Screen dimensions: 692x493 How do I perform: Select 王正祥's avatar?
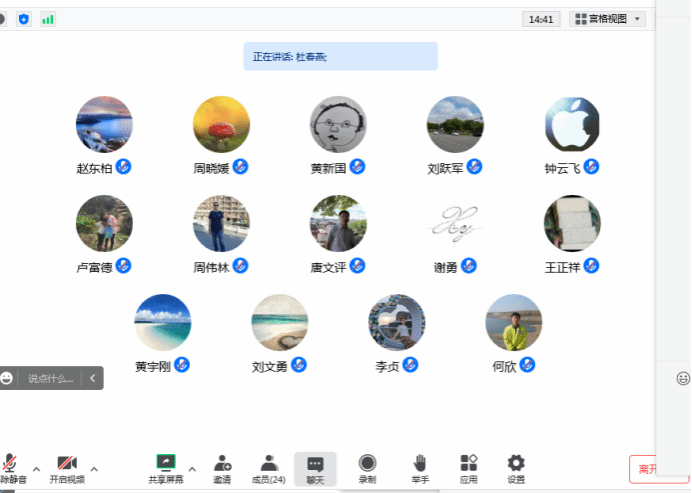point(572,223)
